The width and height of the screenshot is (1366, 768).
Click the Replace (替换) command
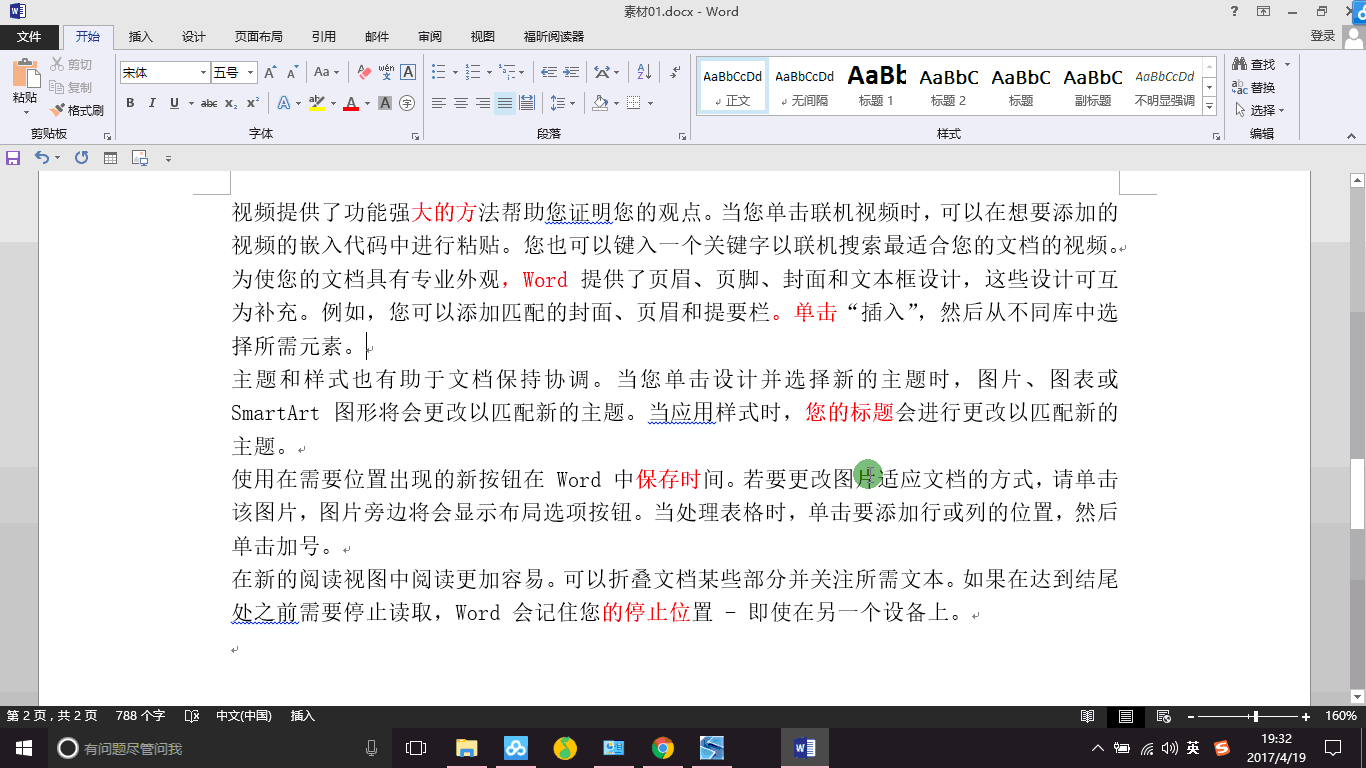(x=1254, y=88)
